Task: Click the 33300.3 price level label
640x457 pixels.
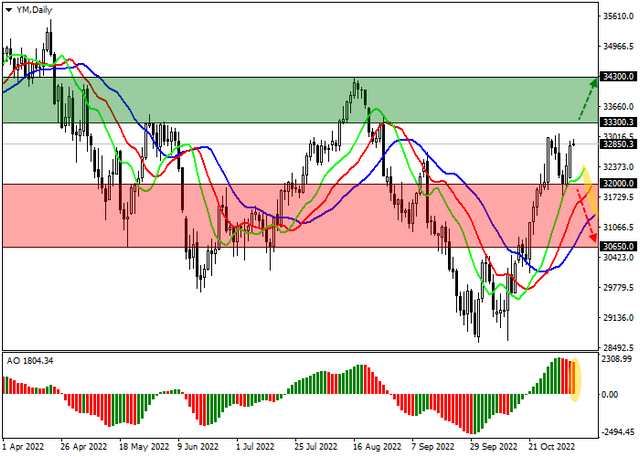Action: (618, 122)
